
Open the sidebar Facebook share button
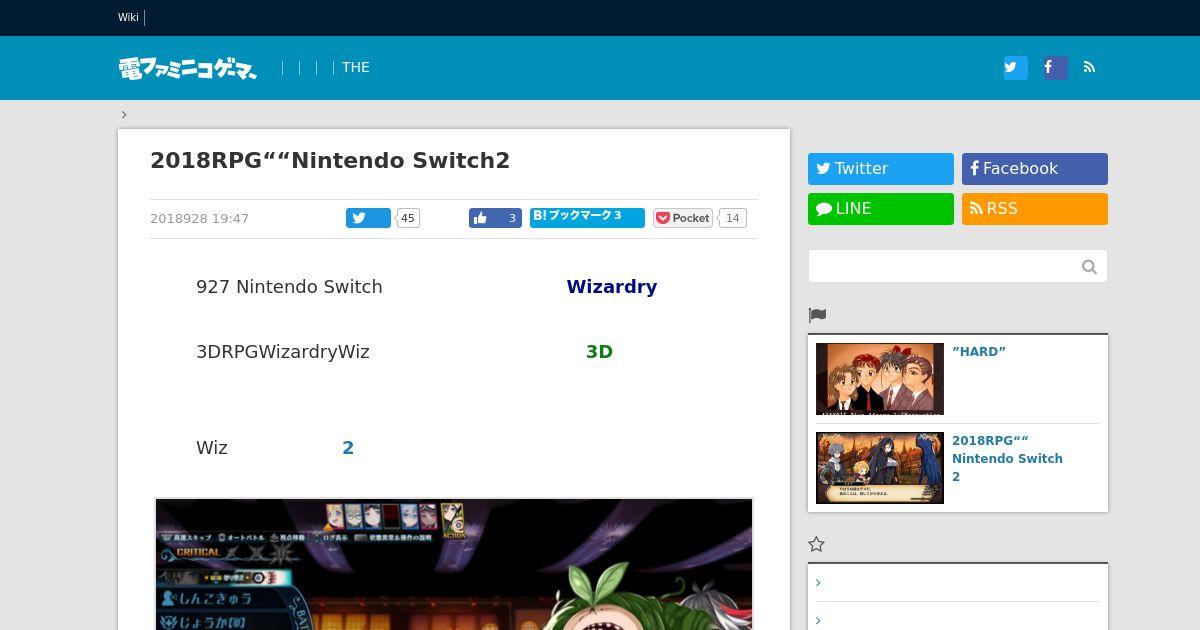pos(1035,169)
